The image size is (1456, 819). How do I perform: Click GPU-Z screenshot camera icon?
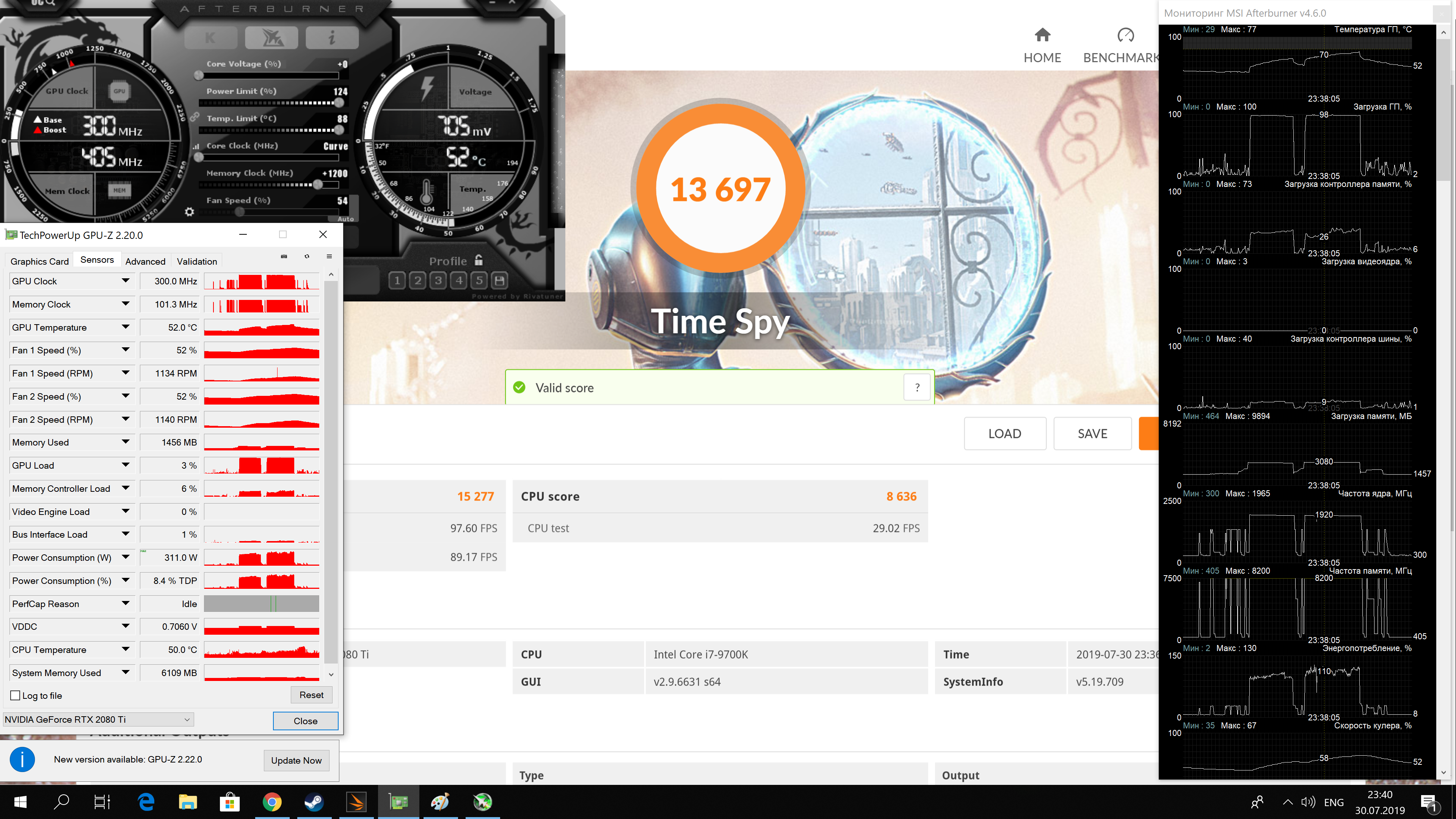(x=284, y=257)
